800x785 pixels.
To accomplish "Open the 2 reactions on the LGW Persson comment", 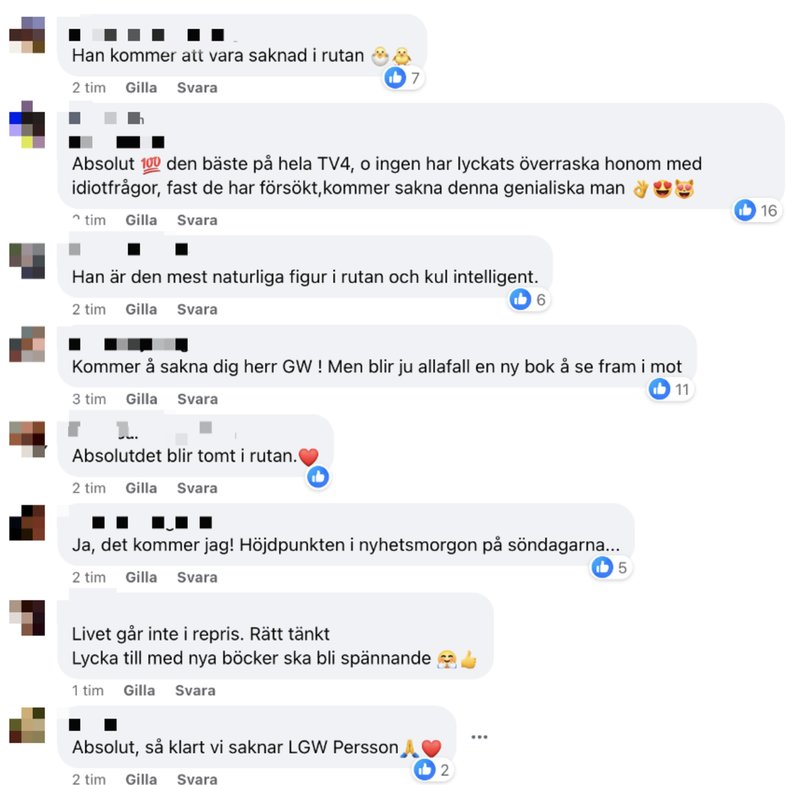I will 432,770.
